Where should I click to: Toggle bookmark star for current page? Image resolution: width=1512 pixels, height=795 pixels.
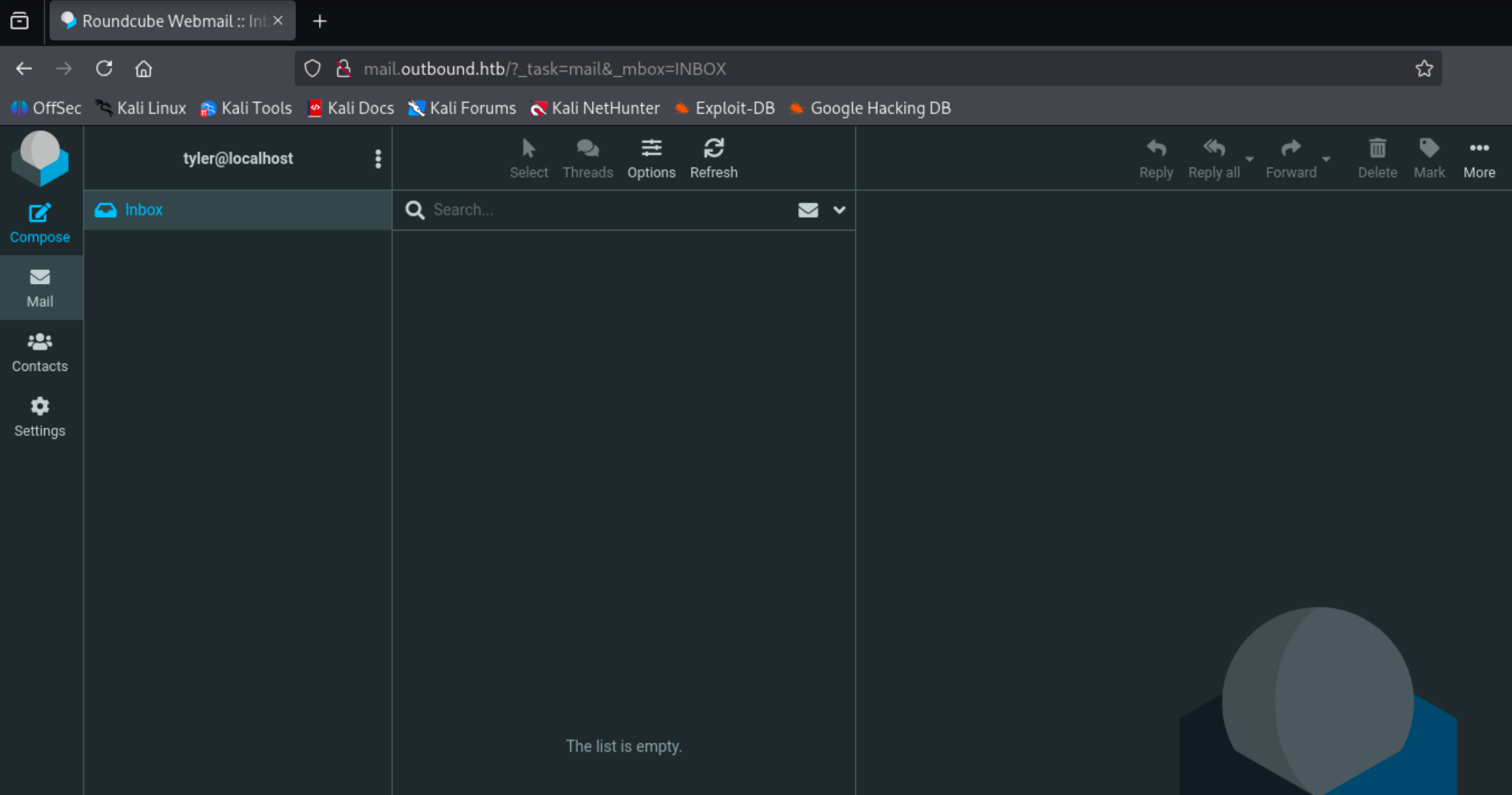1424,68
